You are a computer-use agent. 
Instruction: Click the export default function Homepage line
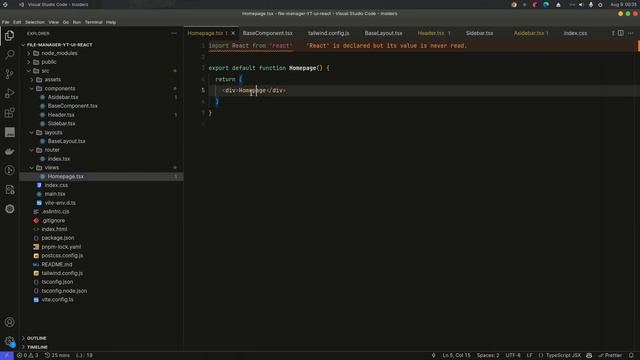click(269, 68)
